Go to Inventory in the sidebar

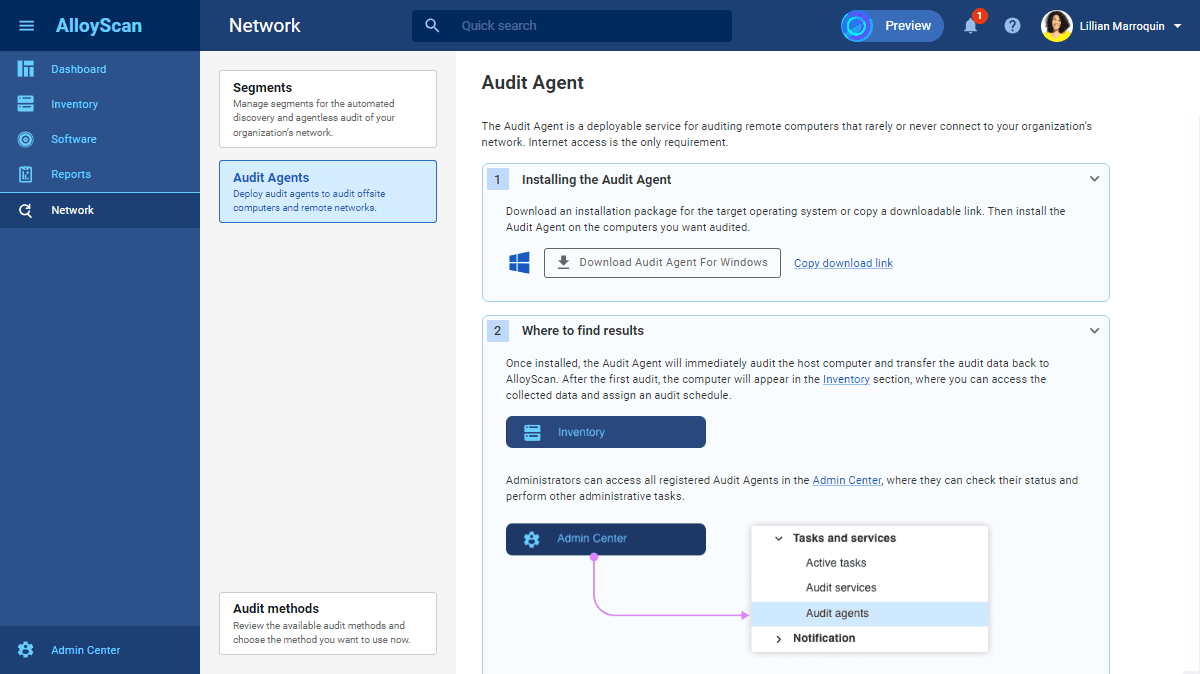coord(100,104)
